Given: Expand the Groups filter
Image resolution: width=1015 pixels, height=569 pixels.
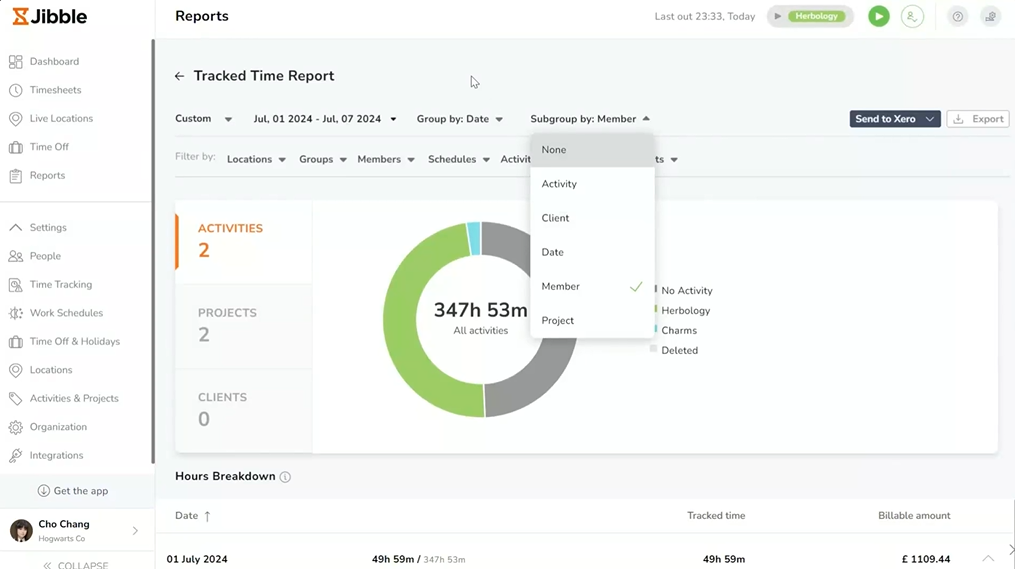Looking at the screenshot, I should coord(322,159).
